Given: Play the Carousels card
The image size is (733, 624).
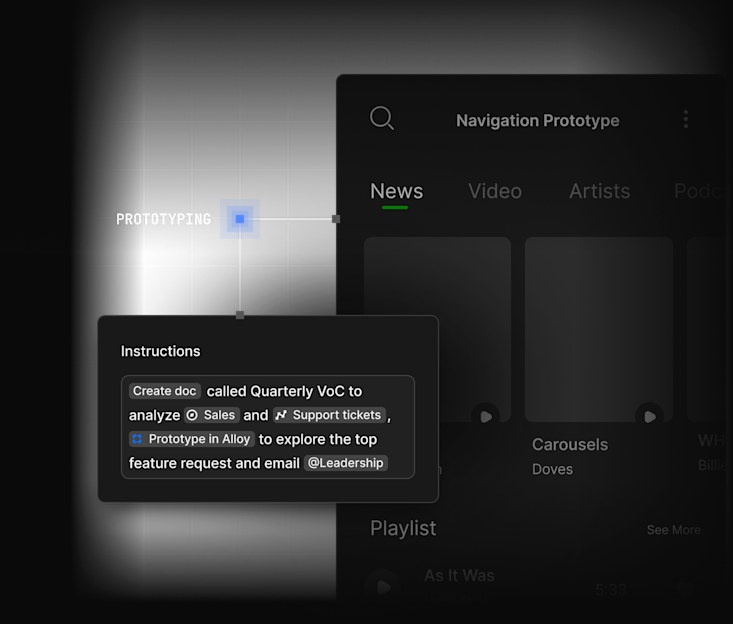Looking at the screenshot, I should pyautogui.click(x=649, y=416).
